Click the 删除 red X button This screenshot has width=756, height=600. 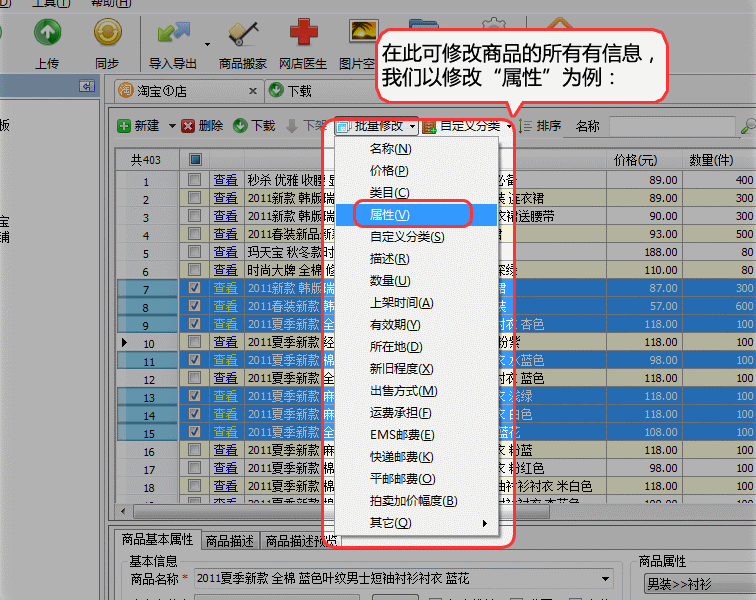point(202,126)
